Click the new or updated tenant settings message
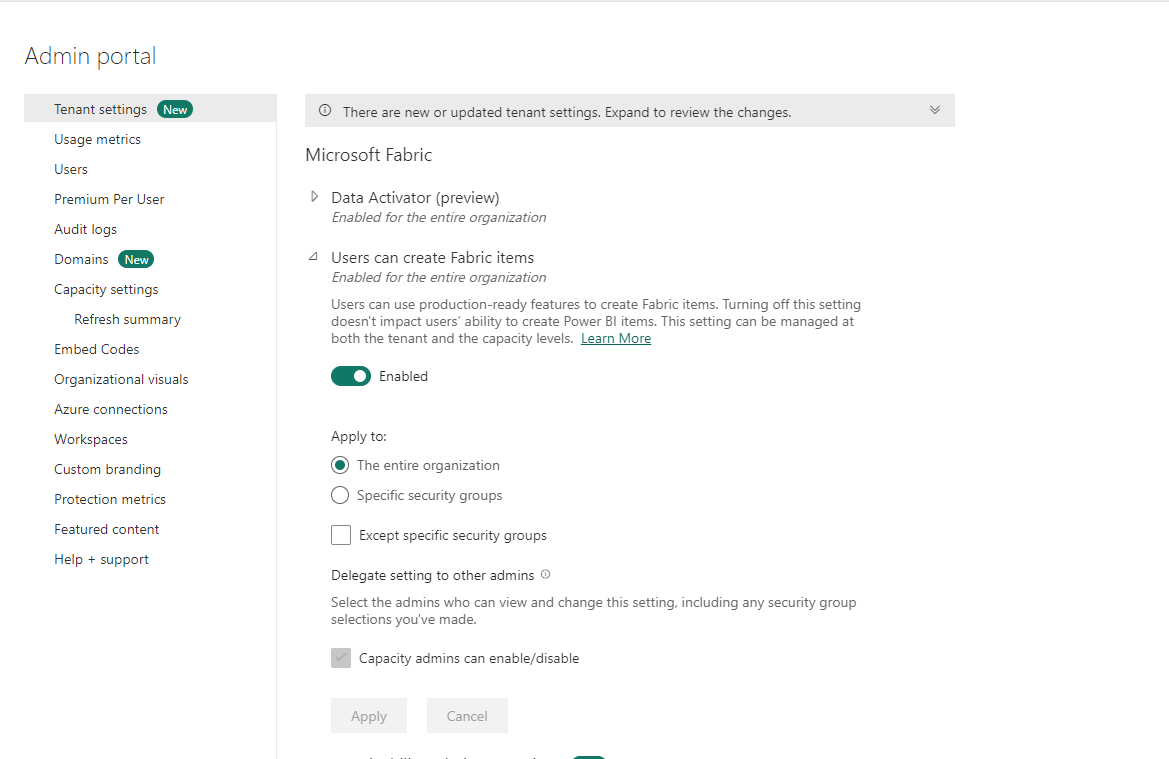The height and width of the screenshot is (759, 1169). point(567,112)
